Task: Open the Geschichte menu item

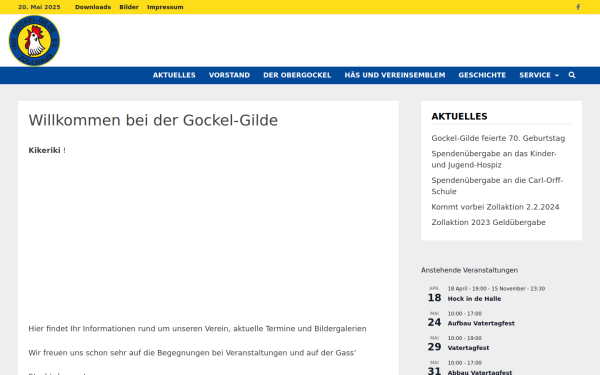Action: tap(482, 75)
